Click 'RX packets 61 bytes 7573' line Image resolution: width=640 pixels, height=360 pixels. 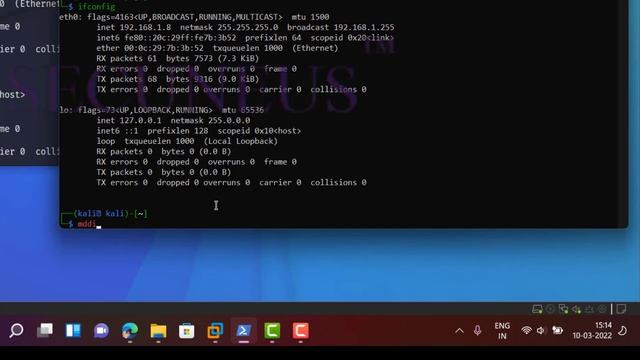coord(178,58)
